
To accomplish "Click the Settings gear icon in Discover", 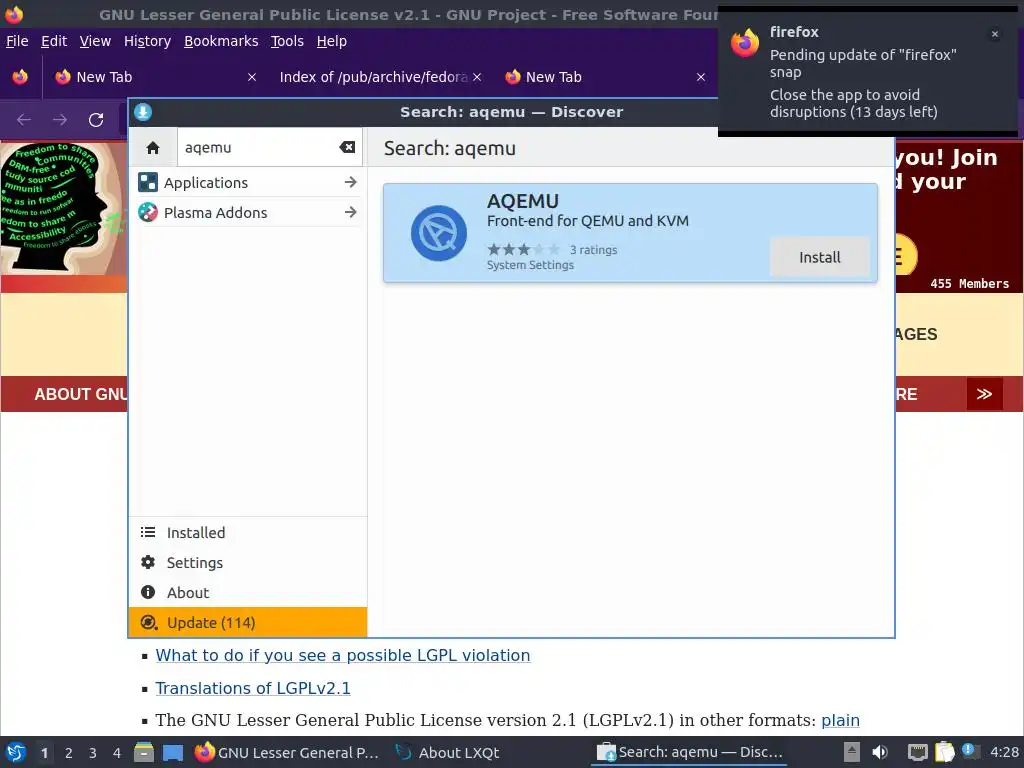I will (148, 562).
